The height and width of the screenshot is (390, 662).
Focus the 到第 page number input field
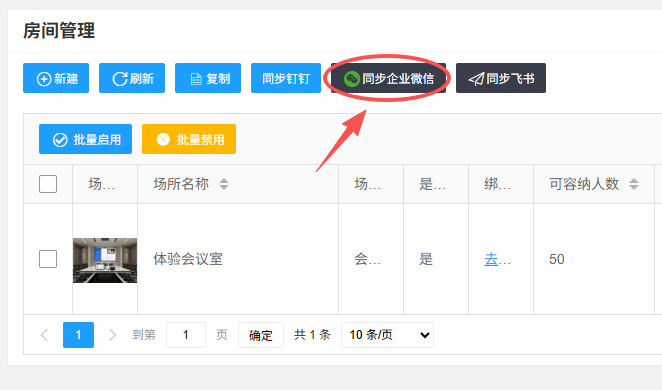(x=186, y=335)
